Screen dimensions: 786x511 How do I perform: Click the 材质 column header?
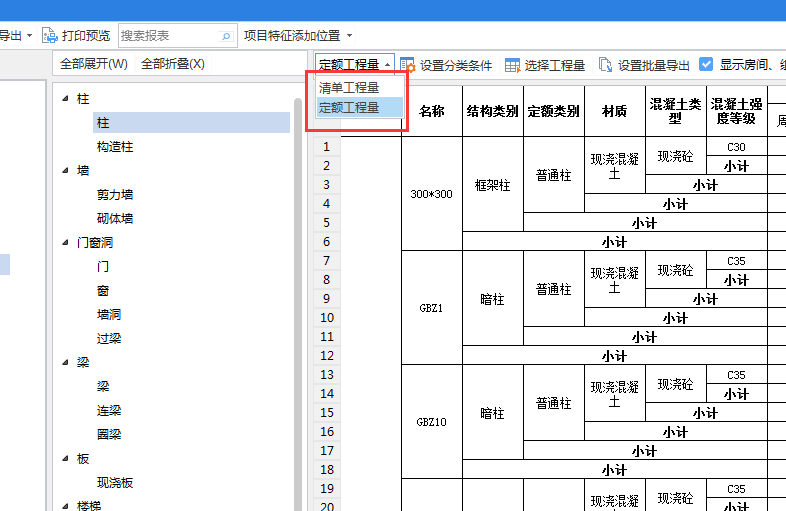coord(615,111)
